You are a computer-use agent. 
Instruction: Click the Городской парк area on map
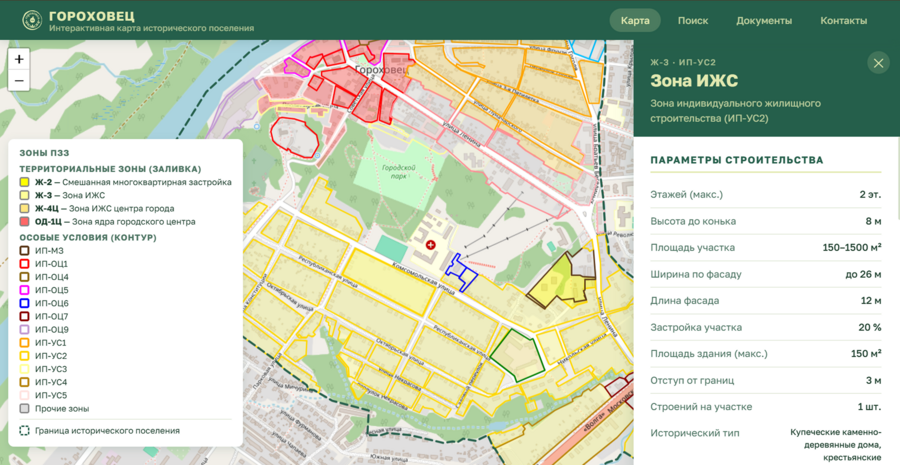(398, 172)
